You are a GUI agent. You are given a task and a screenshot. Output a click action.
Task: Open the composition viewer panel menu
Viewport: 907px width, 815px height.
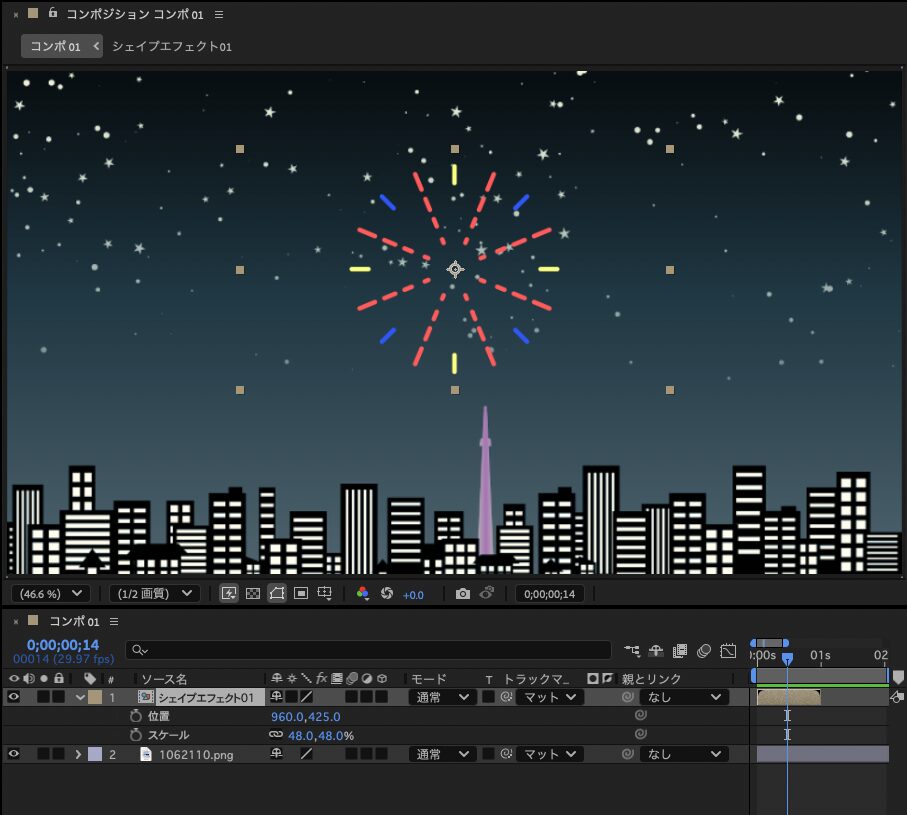219,14
